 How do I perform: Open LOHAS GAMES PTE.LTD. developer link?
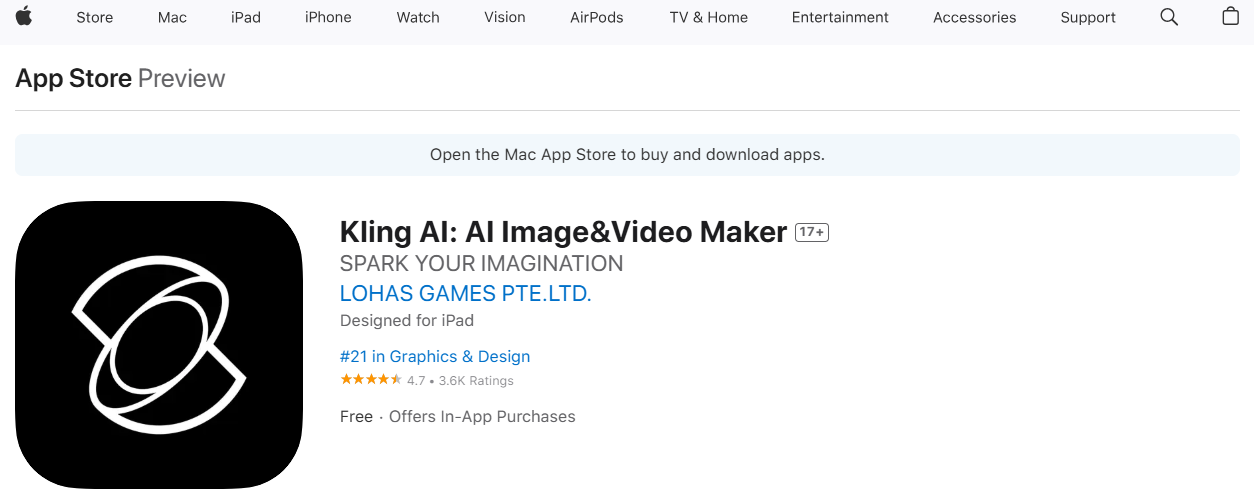(466, 293)
